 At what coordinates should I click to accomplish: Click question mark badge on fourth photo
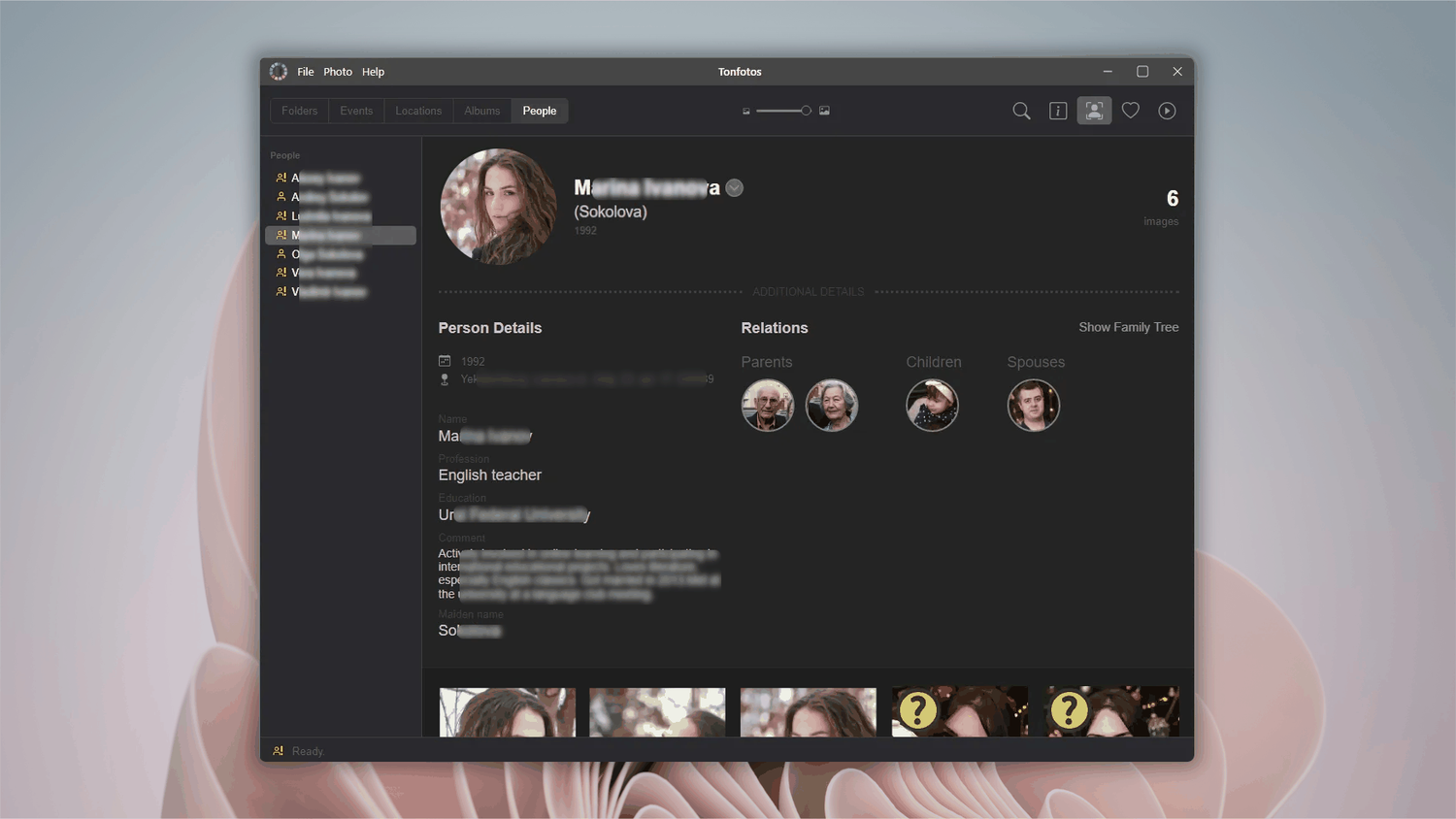917,710
